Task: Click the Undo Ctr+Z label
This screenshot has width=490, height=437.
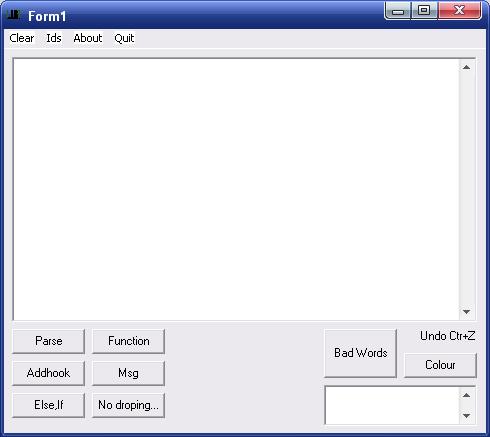Action: point(448,336)
